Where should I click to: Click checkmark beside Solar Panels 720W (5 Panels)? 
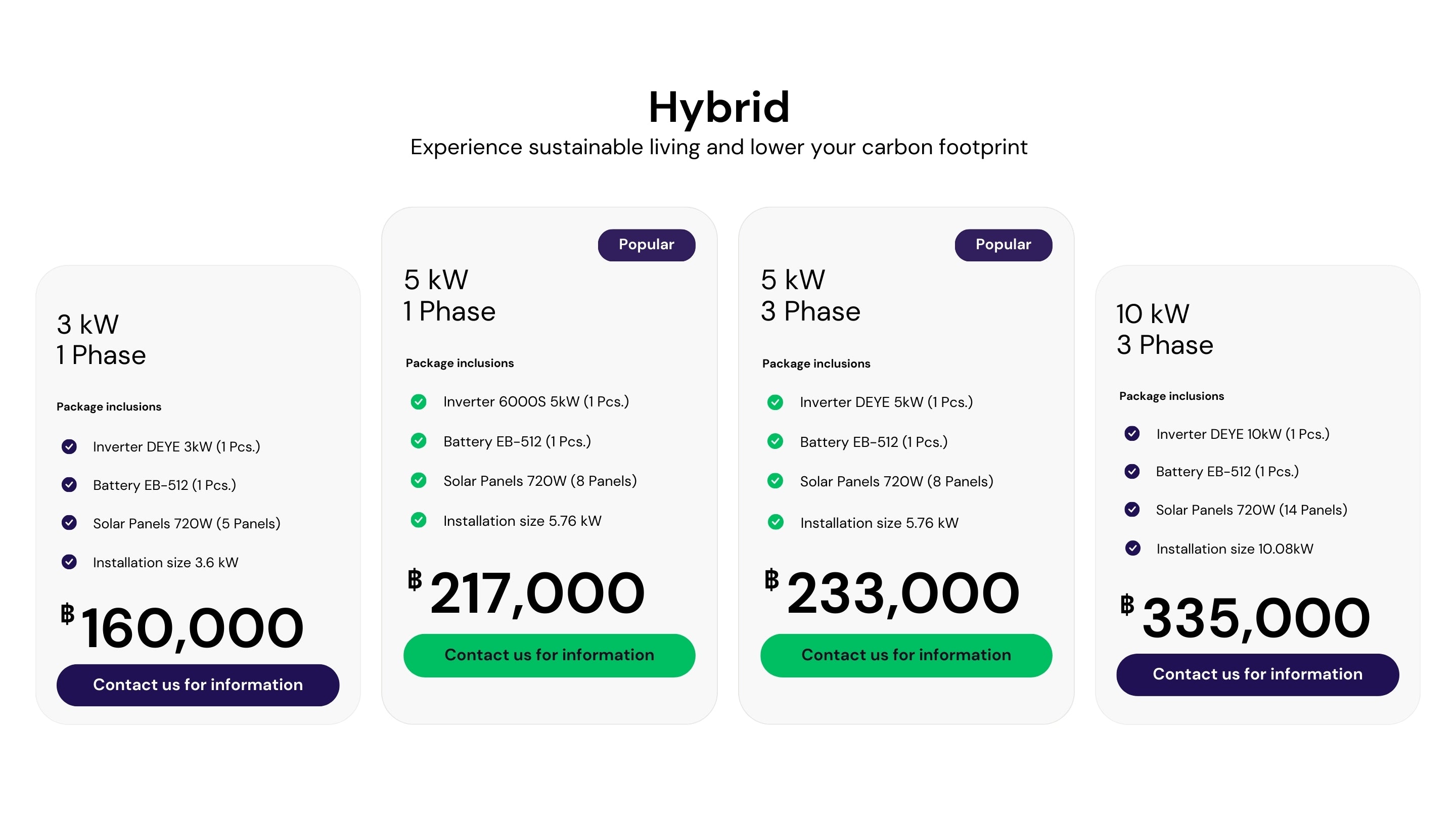[x=69, y=523]
